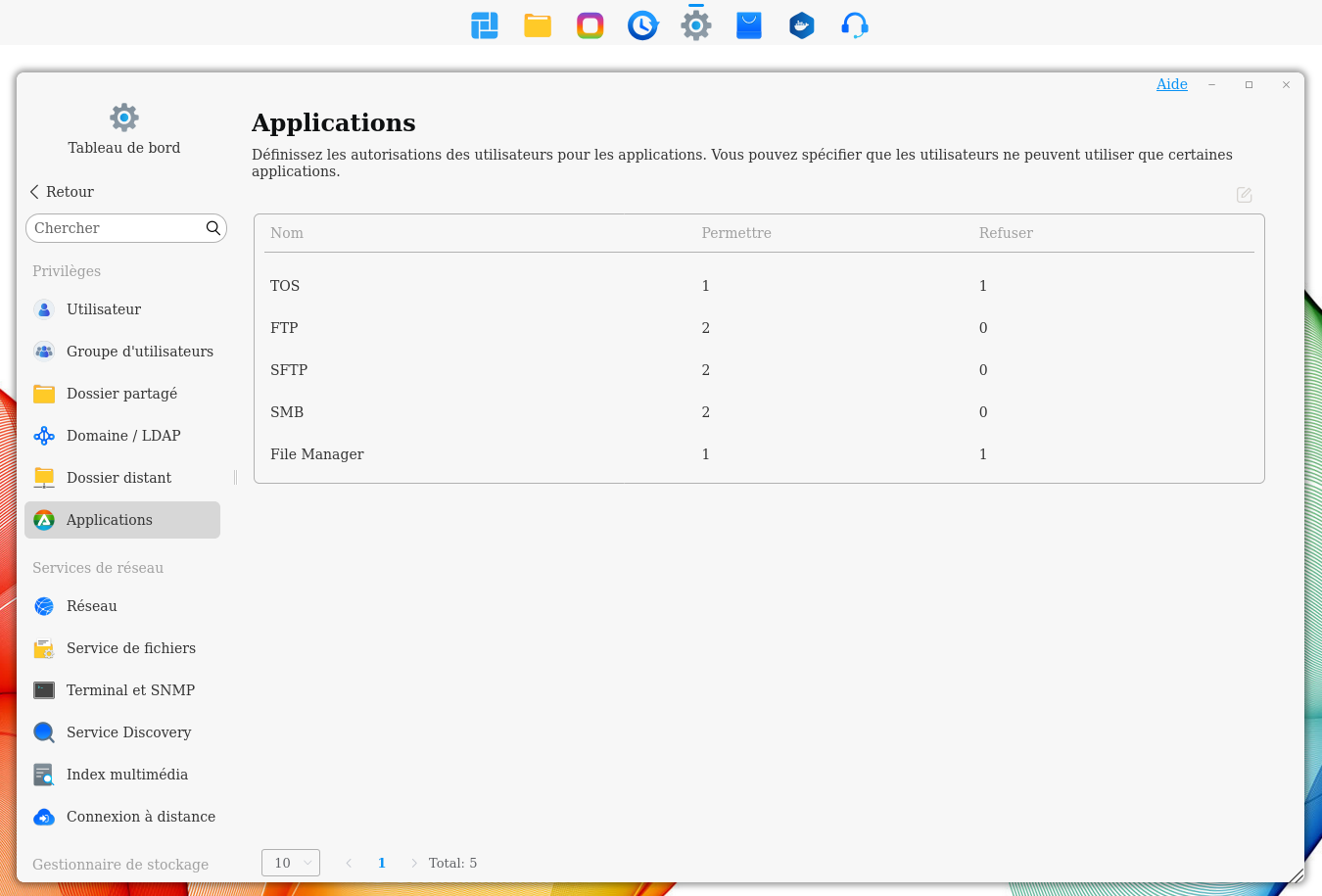The image size is (1322, 896).
Task: Click in the Chercher search field
Action: [x=116, y=228]
